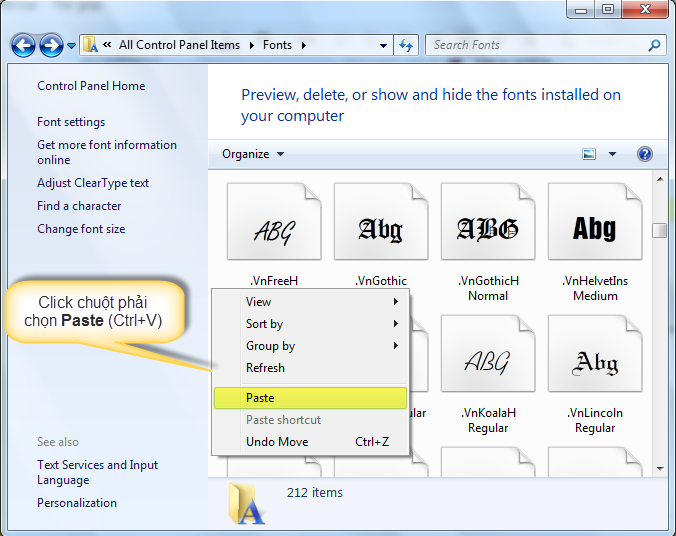Open the Help question mark icon

click(x=645, y=154)
